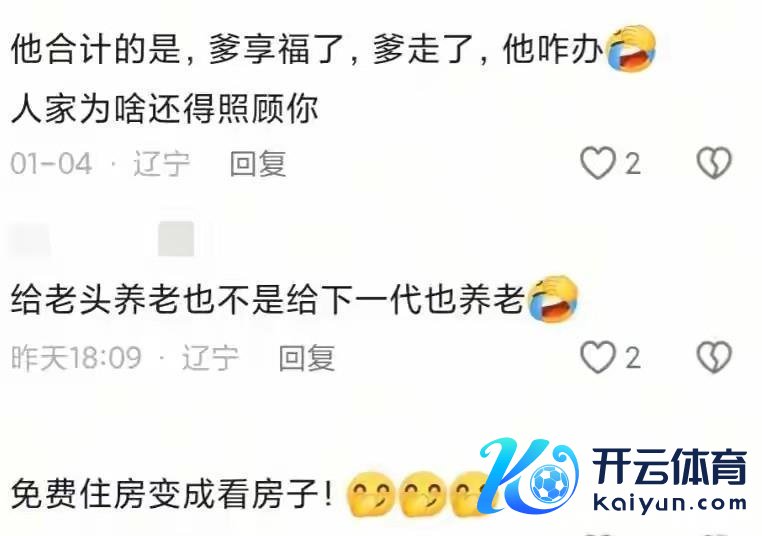Dislike the 昨天18:09 comment
Image resolution: width=762 pixels, height=536 pixels.
(x=714, y=357)
